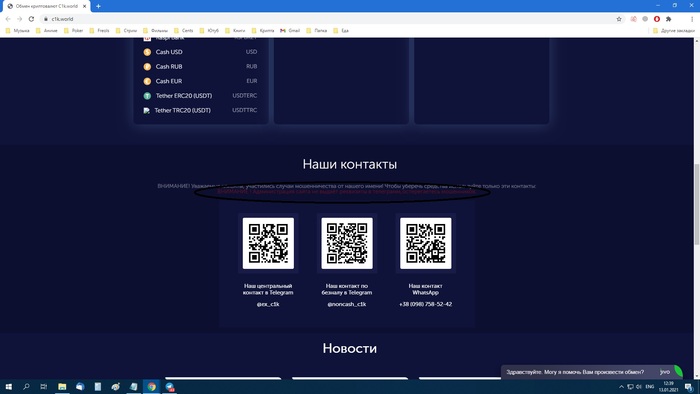Click the browser back arrow
Viewport: 700px width, 394px height.
[x=8, y=19]
